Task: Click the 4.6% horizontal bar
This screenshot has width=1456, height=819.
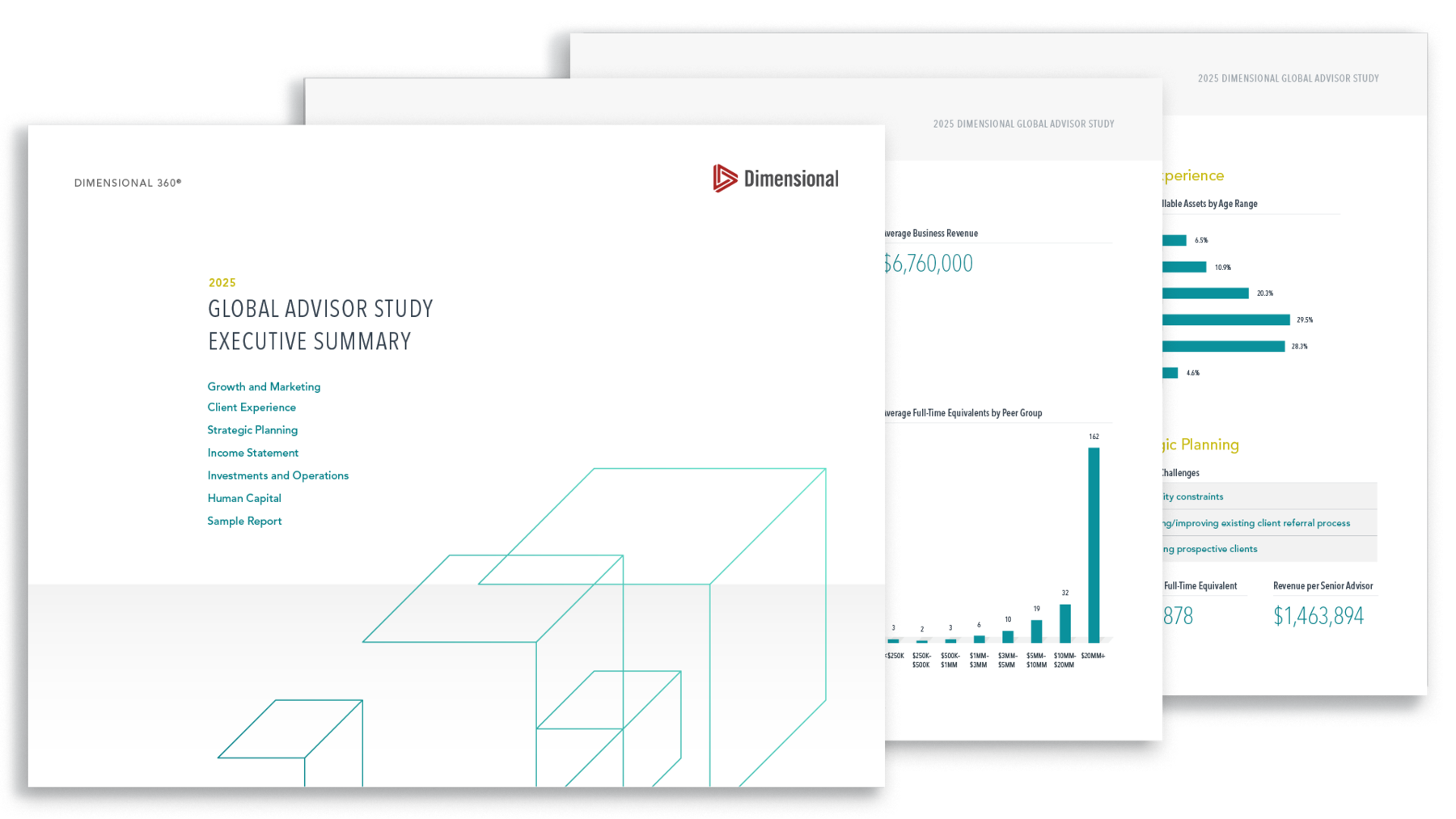Action: (x=1170, y=374)
